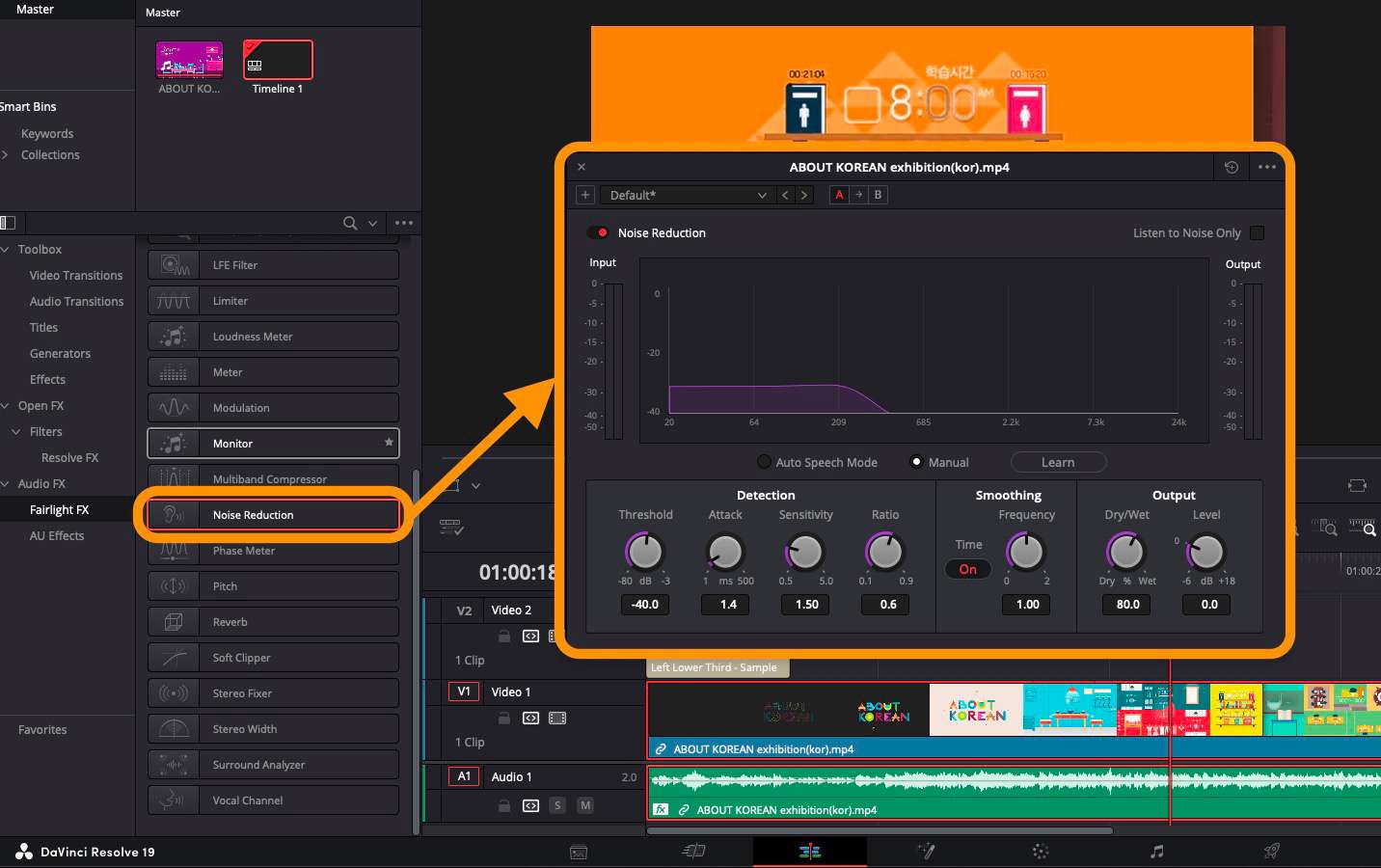The width and height of the screenshot is (1381, 868).
Task: Click the Pitch effect icon
Action: click(174, 586)
